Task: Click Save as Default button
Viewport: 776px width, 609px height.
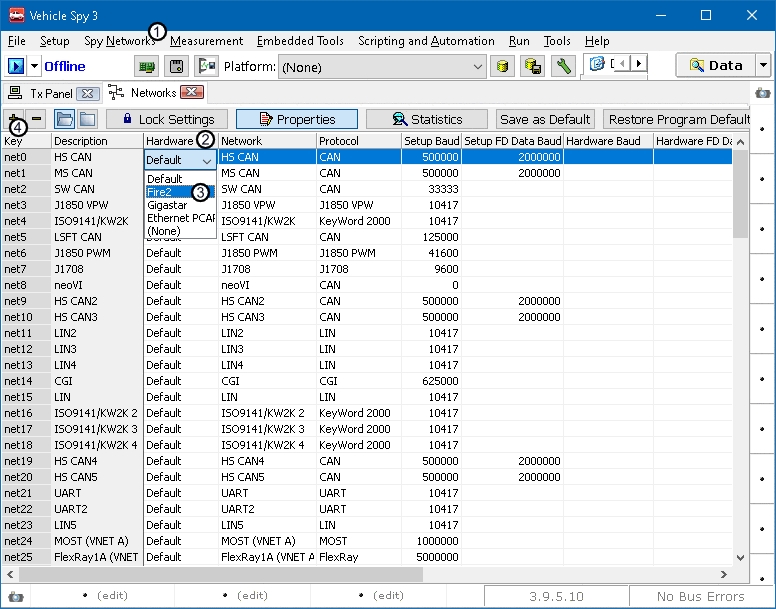Action: tap(545, 119)
